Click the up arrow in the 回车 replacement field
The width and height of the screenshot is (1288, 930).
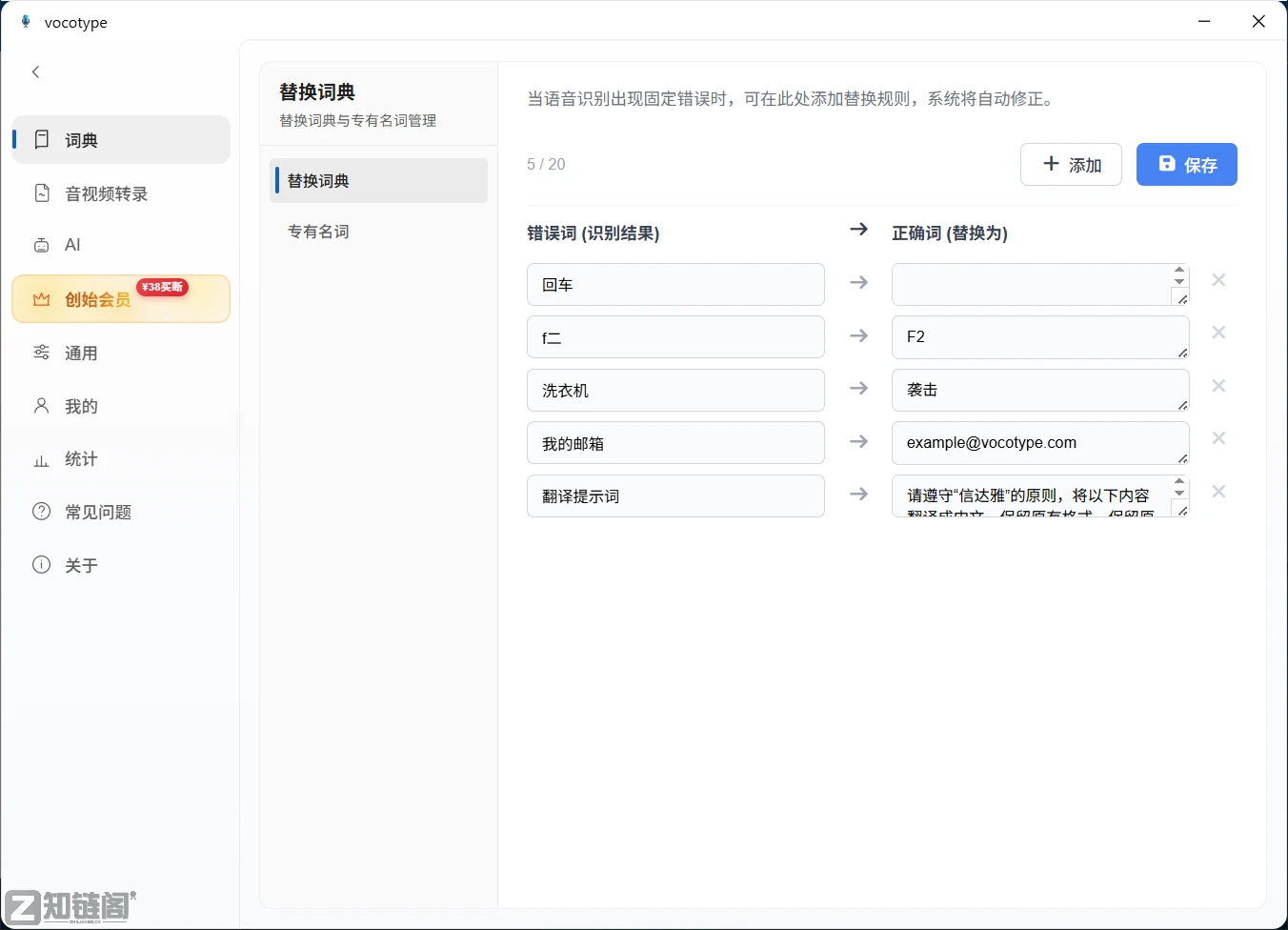click(1179, 271)
